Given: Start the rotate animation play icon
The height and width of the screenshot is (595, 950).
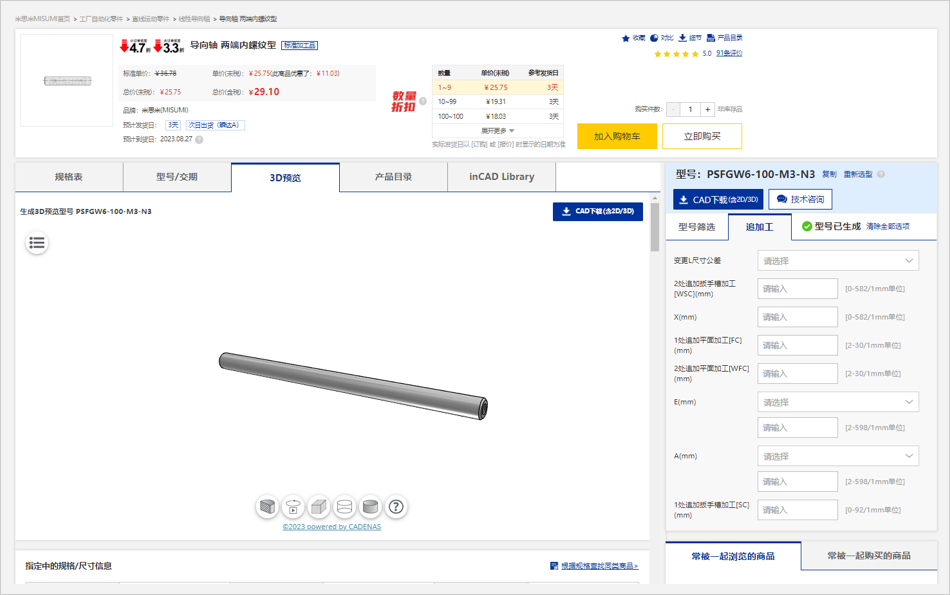Looking at the screenshot, I should [x=293, y=507].
